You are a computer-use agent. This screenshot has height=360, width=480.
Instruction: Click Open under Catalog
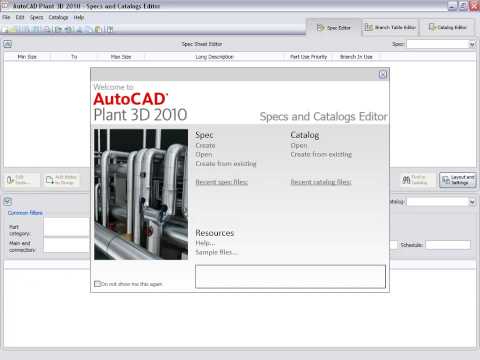tap(299, 146)
